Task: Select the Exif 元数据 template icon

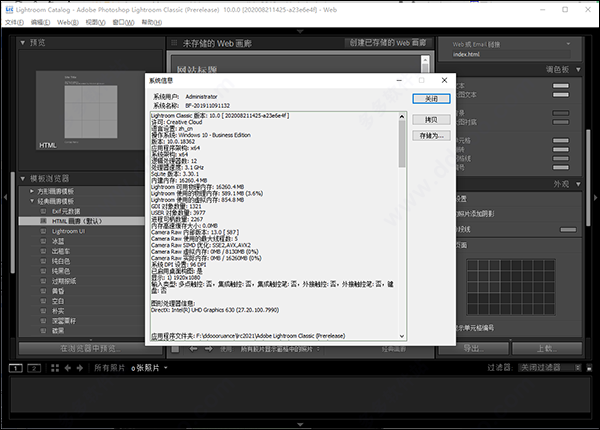Action: coord(44,211)
